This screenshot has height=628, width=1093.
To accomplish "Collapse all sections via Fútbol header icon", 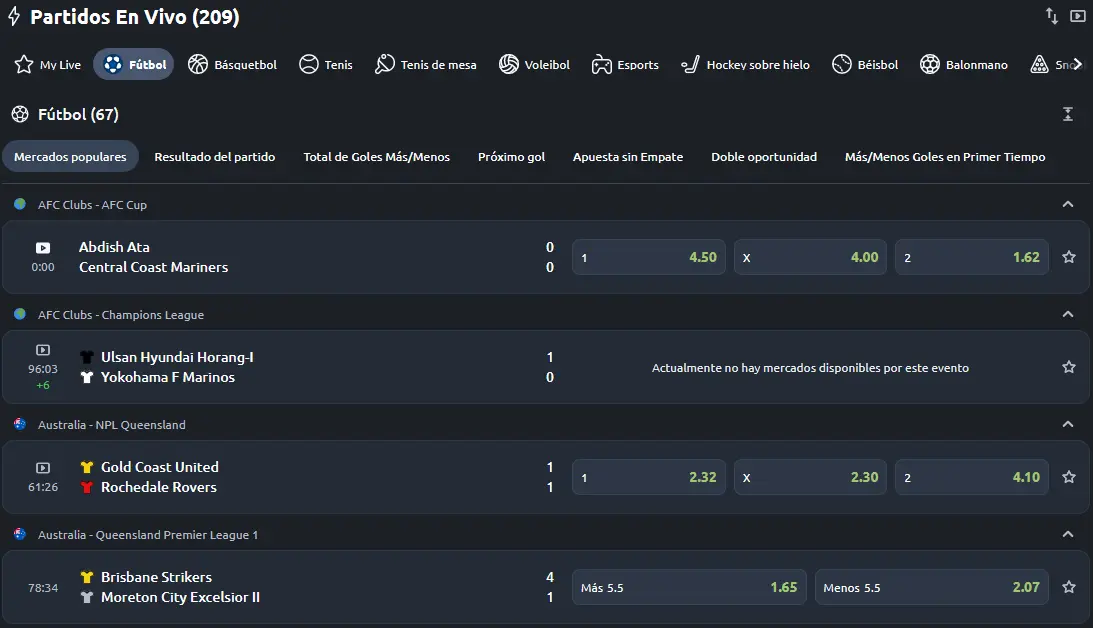I will click(x=1067, y=114).
